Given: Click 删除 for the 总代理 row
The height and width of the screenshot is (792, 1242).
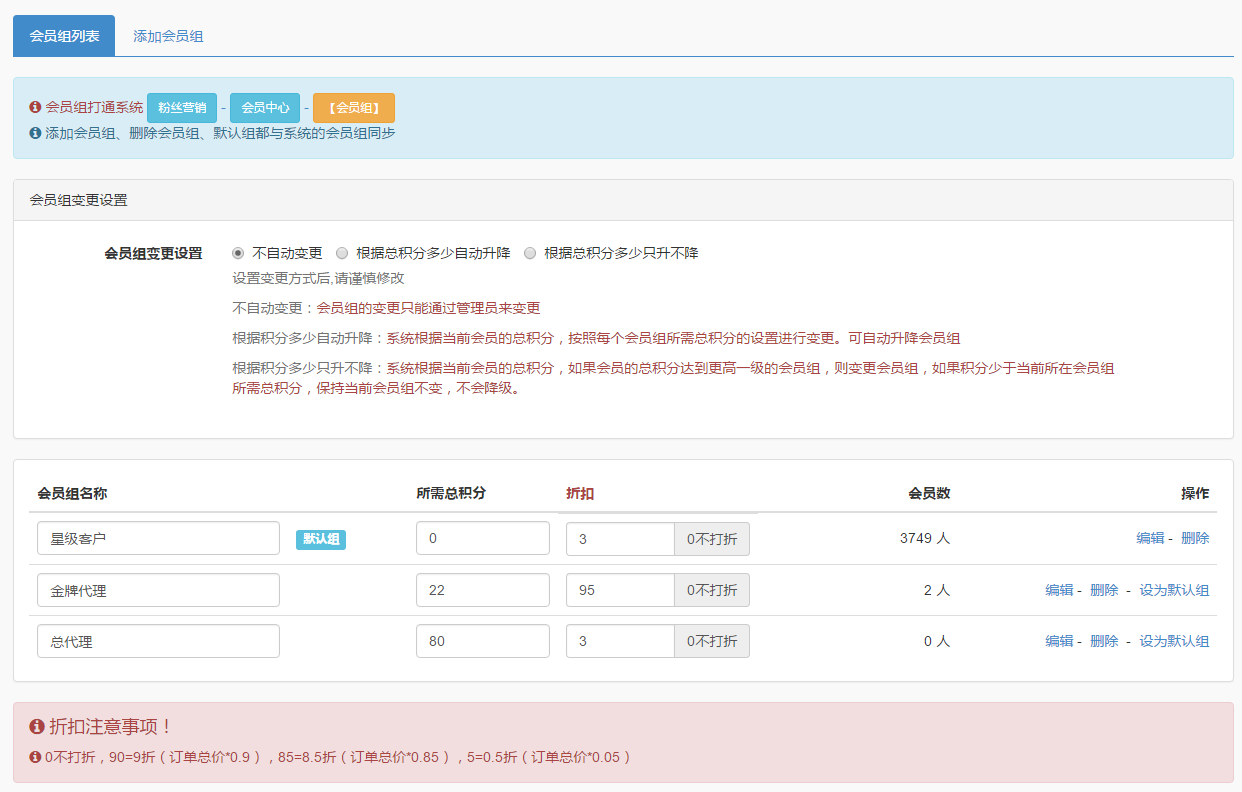Looking at the screenshot, I should click(1104, 641).
